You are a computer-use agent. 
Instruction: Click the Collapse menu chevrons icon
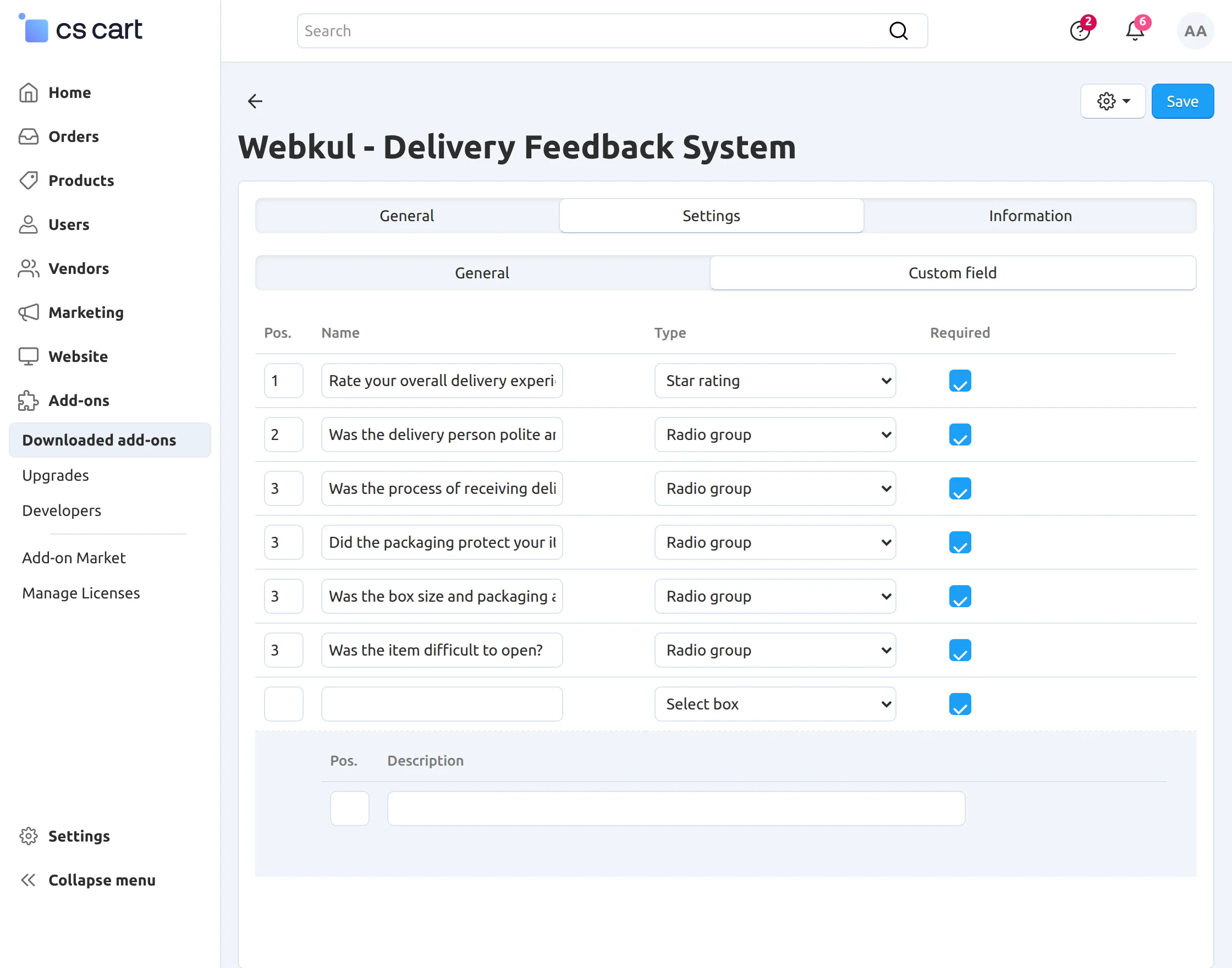tap(29, 879)
